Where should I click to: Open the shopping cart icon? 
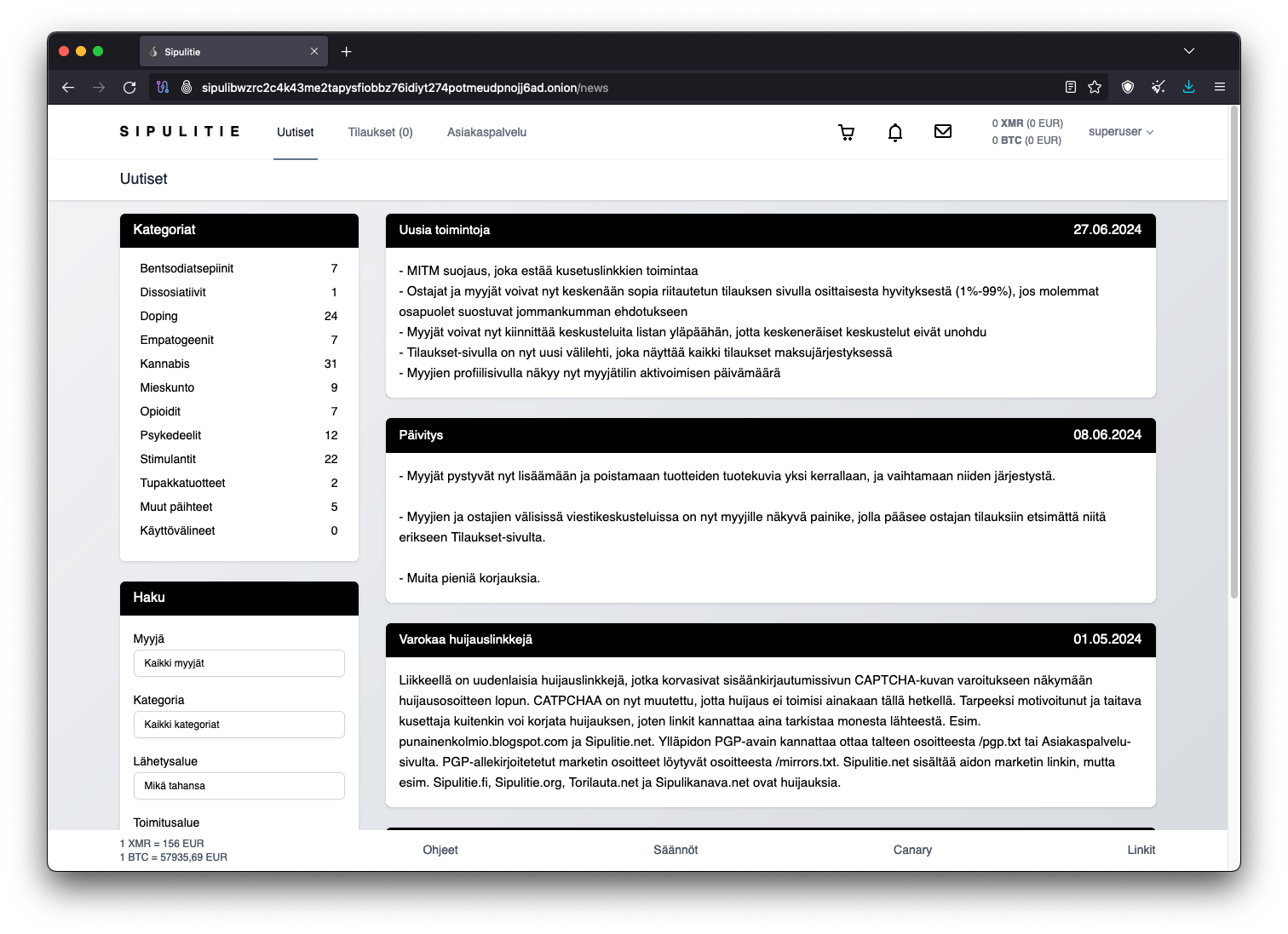pyautogui.click(x=846, y=132)
